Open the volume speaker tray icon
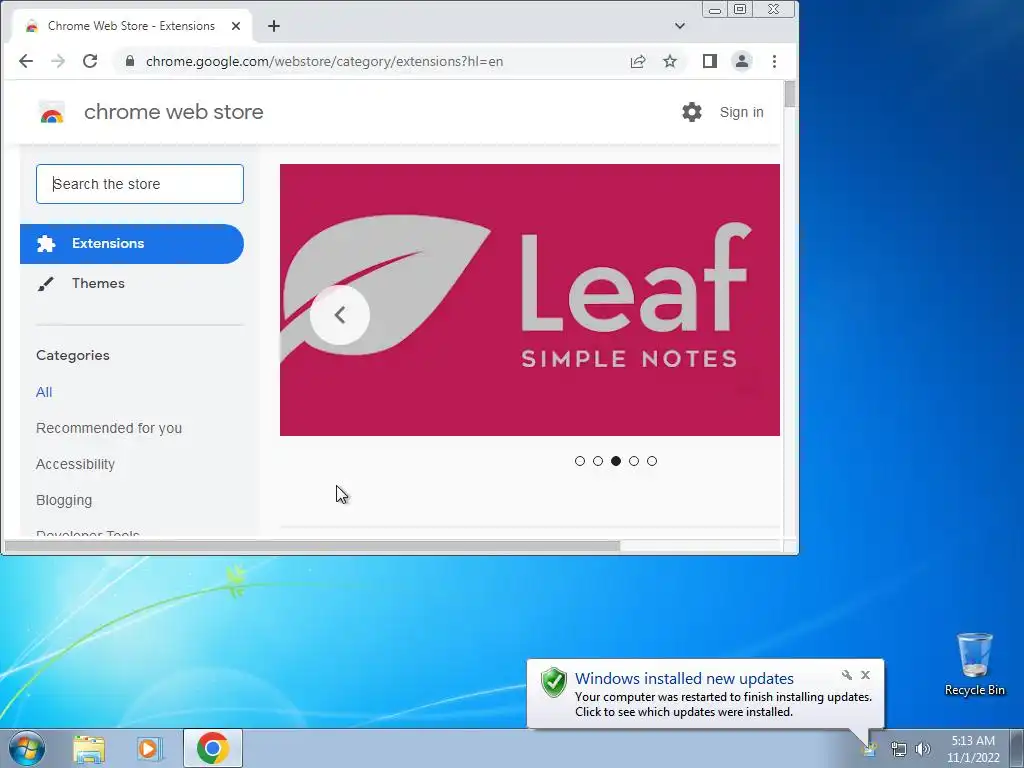The width and height of the screenshot is (1024, 768). tap(923, 749)
